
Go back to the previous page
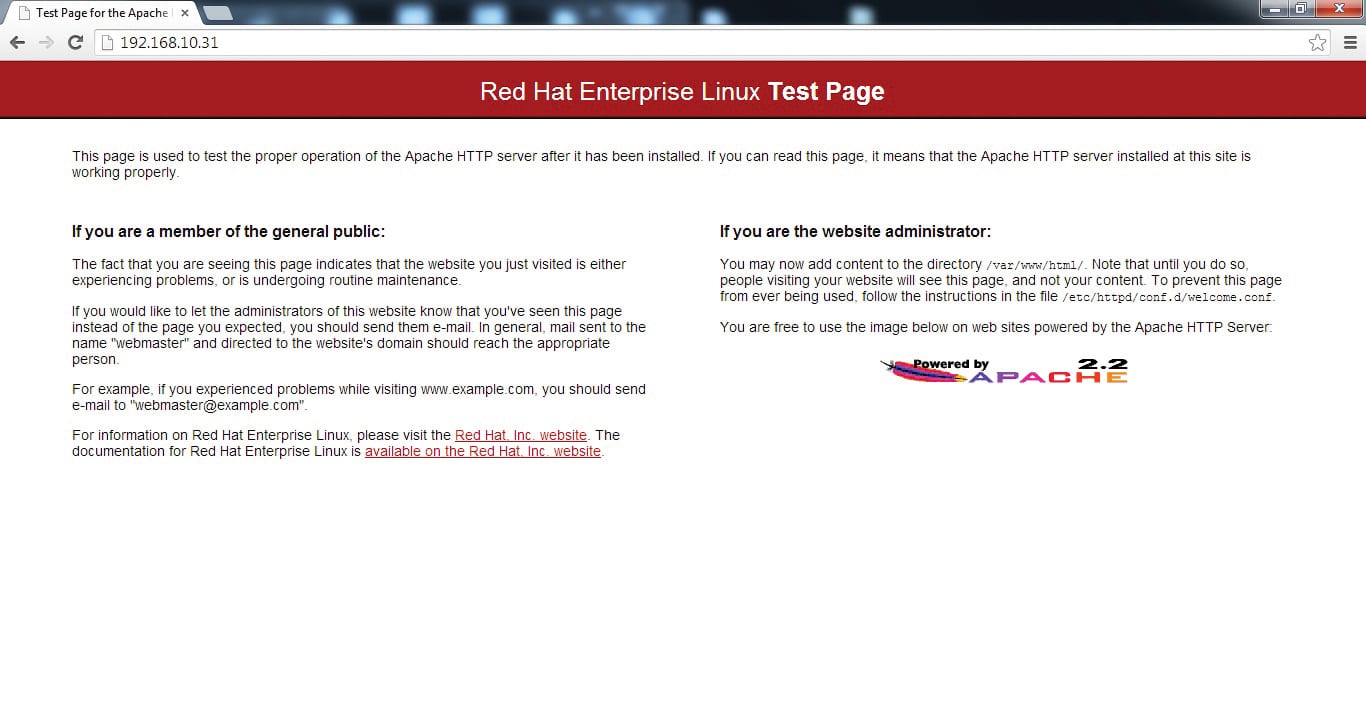click(x=17, y=42)
